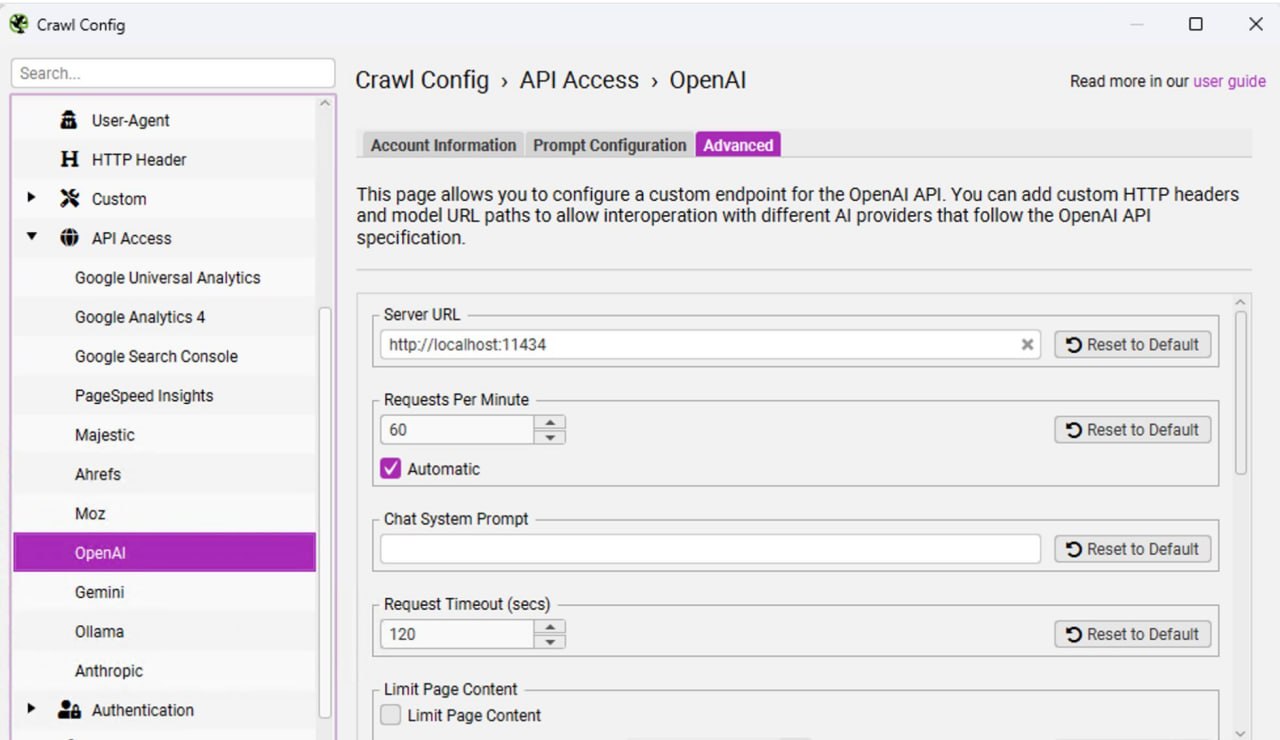The image size is (1280, 740).
Task: Select the Advanced tab
Action: pos(738,145)
